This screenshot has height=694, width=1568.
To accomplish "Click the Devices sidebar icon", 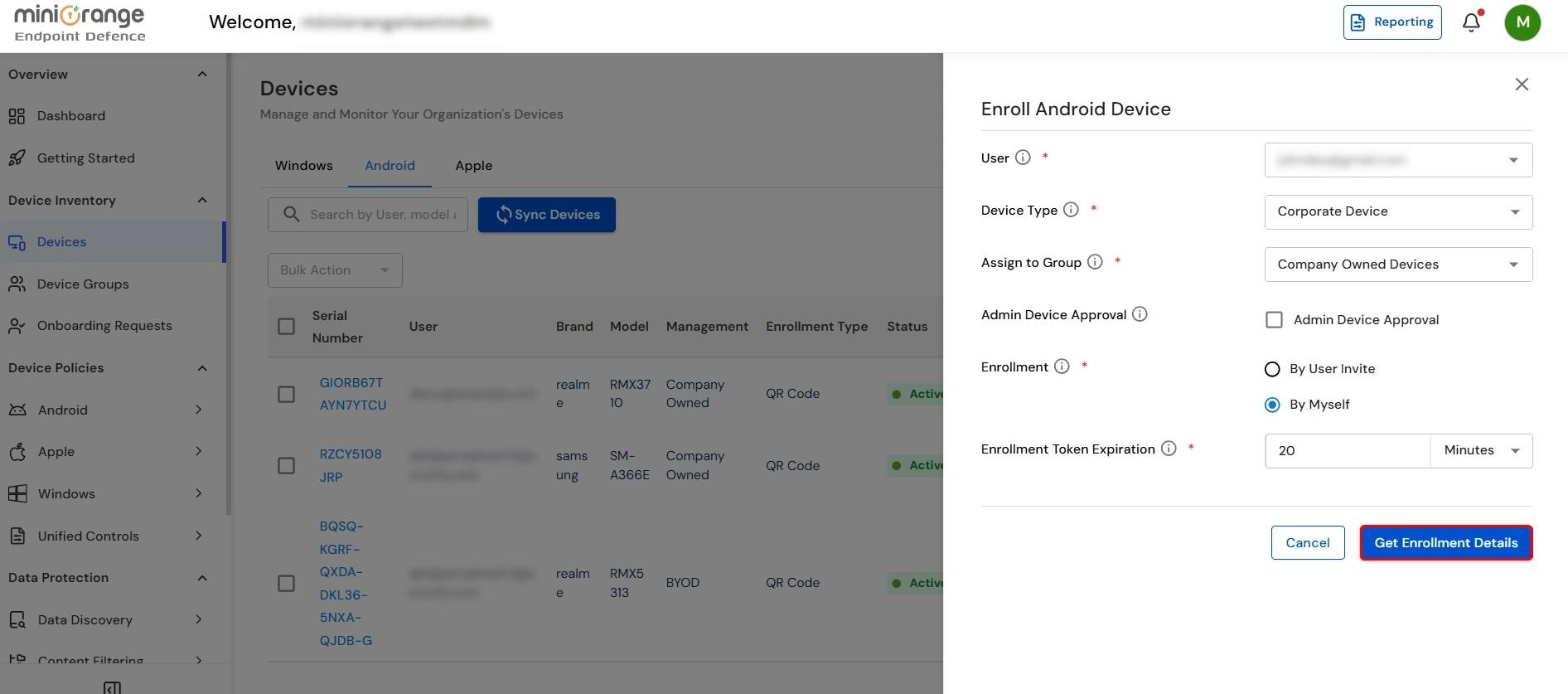I will [x=17, y=242].
